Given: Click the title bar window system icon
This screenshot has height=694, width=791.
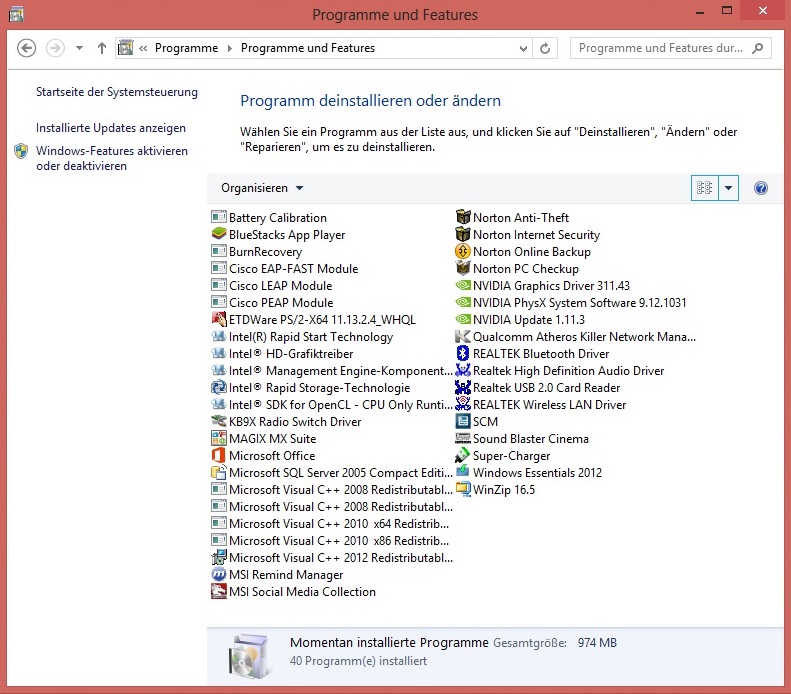Looking at the screenshot, I should tap(16, 14).
